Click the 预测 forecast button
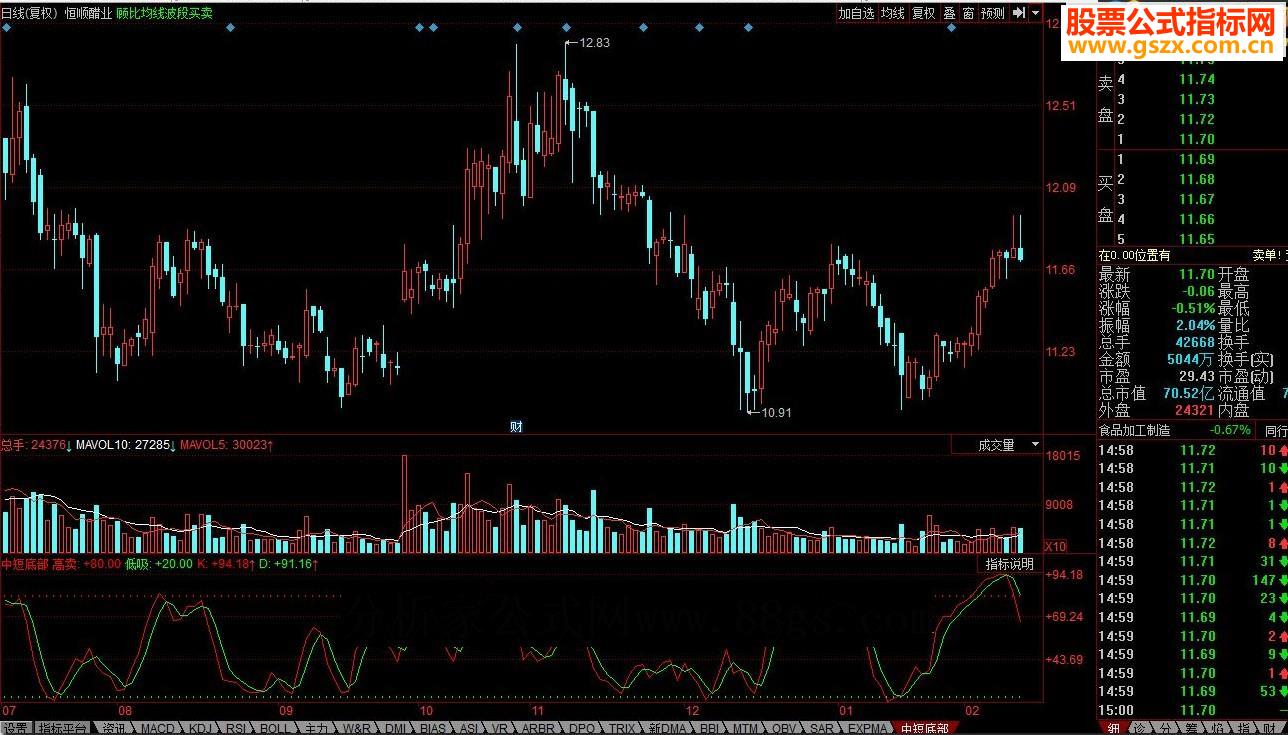 click(992, 14)
